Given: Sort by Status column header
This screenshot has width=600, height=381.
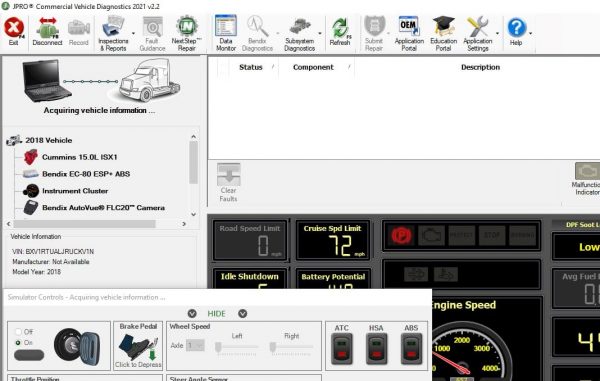Looking at the screenshot, I should [251, 67].
